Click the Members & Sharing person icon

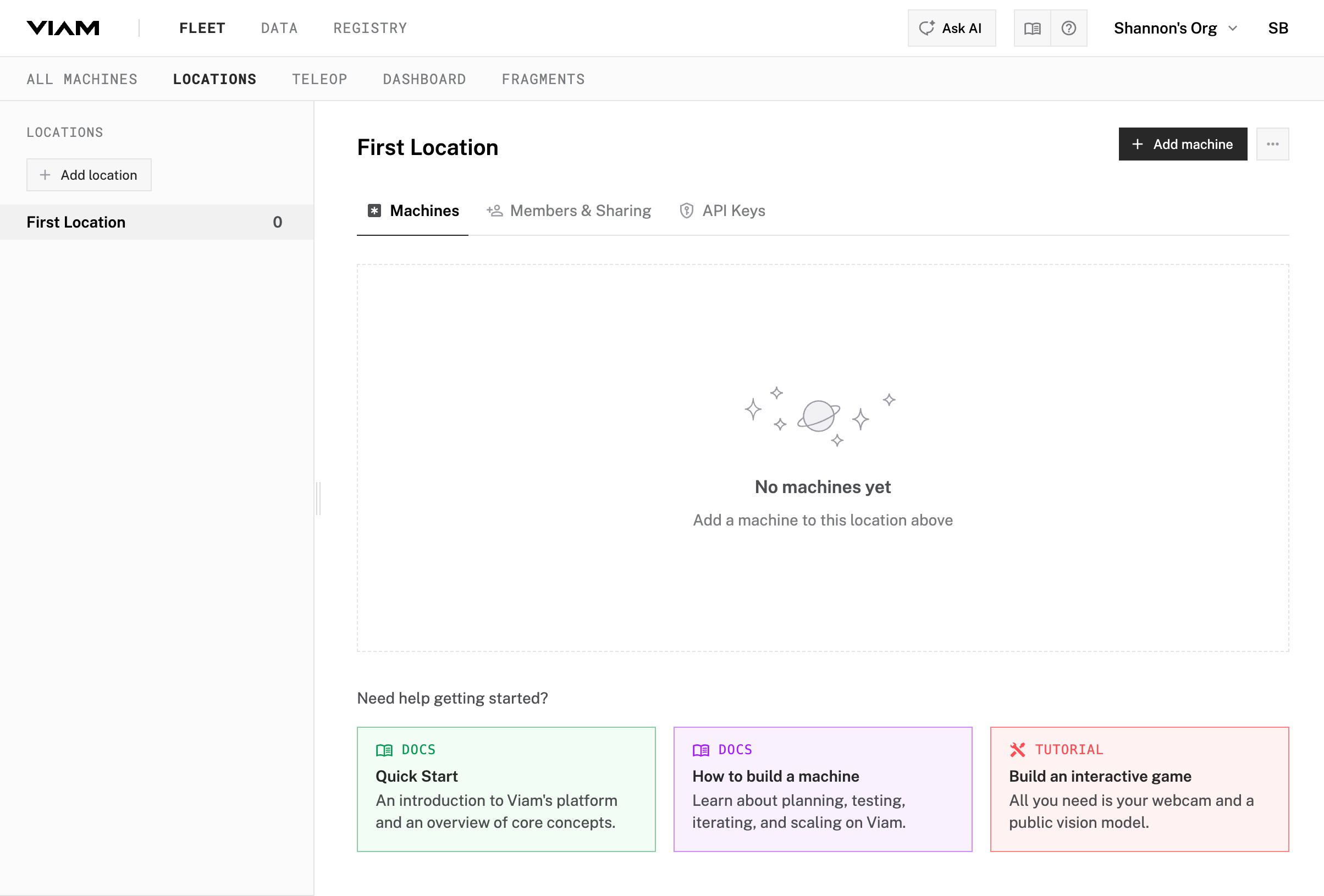(494, 210)
